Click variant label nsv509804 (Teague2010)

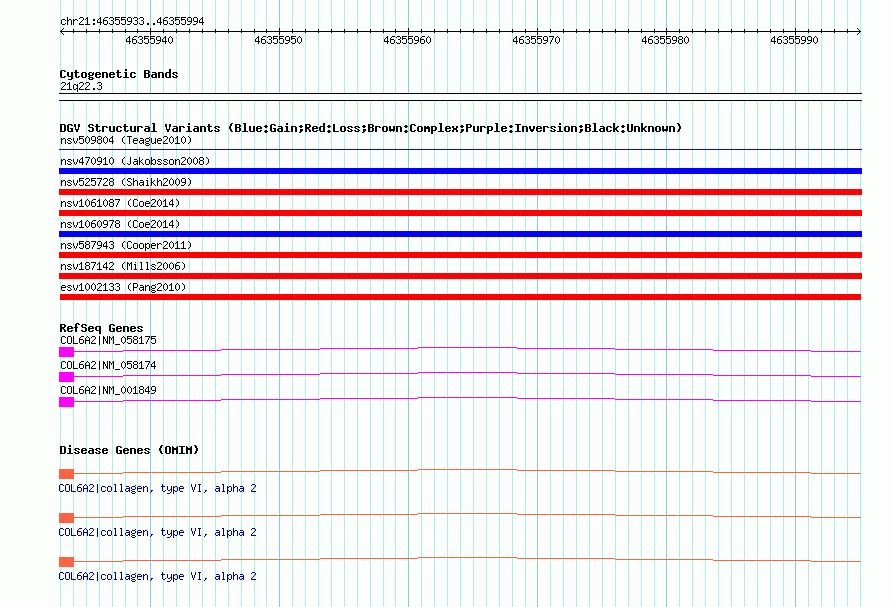(126, 140)
